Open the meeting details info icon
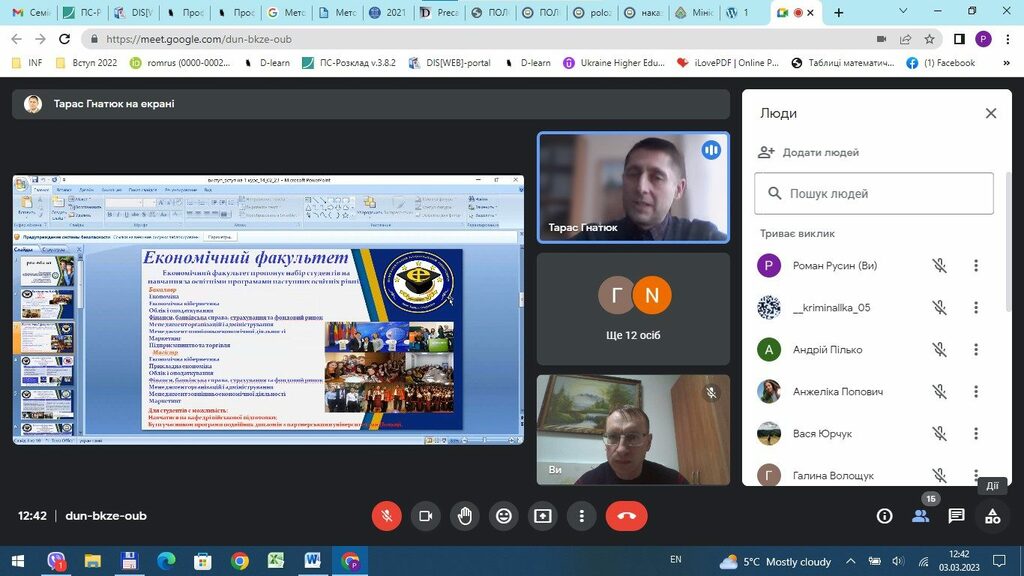Screen dimensions: 1024x576 tap(884, 516)
